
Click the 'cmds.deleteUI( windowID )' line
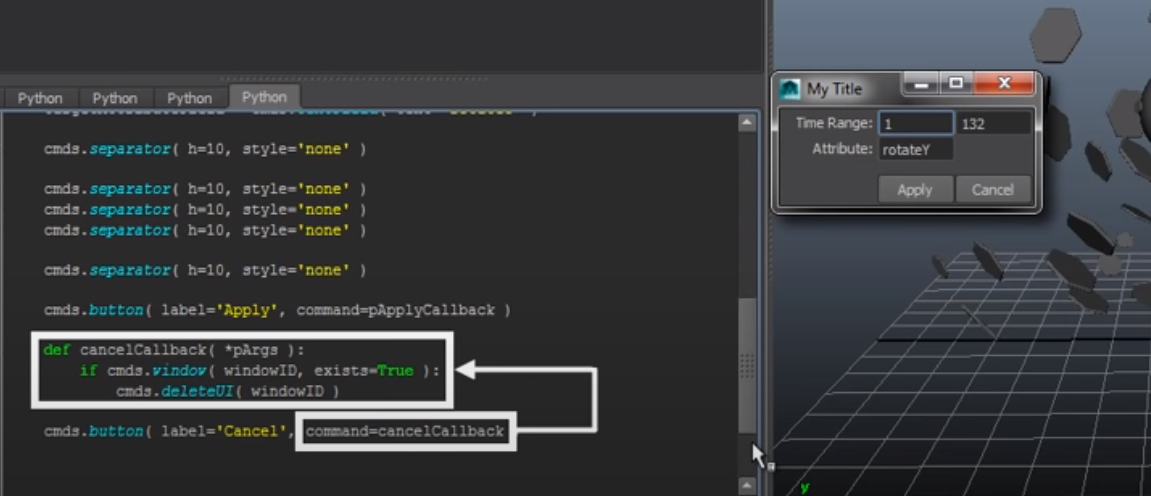[228, 392]
